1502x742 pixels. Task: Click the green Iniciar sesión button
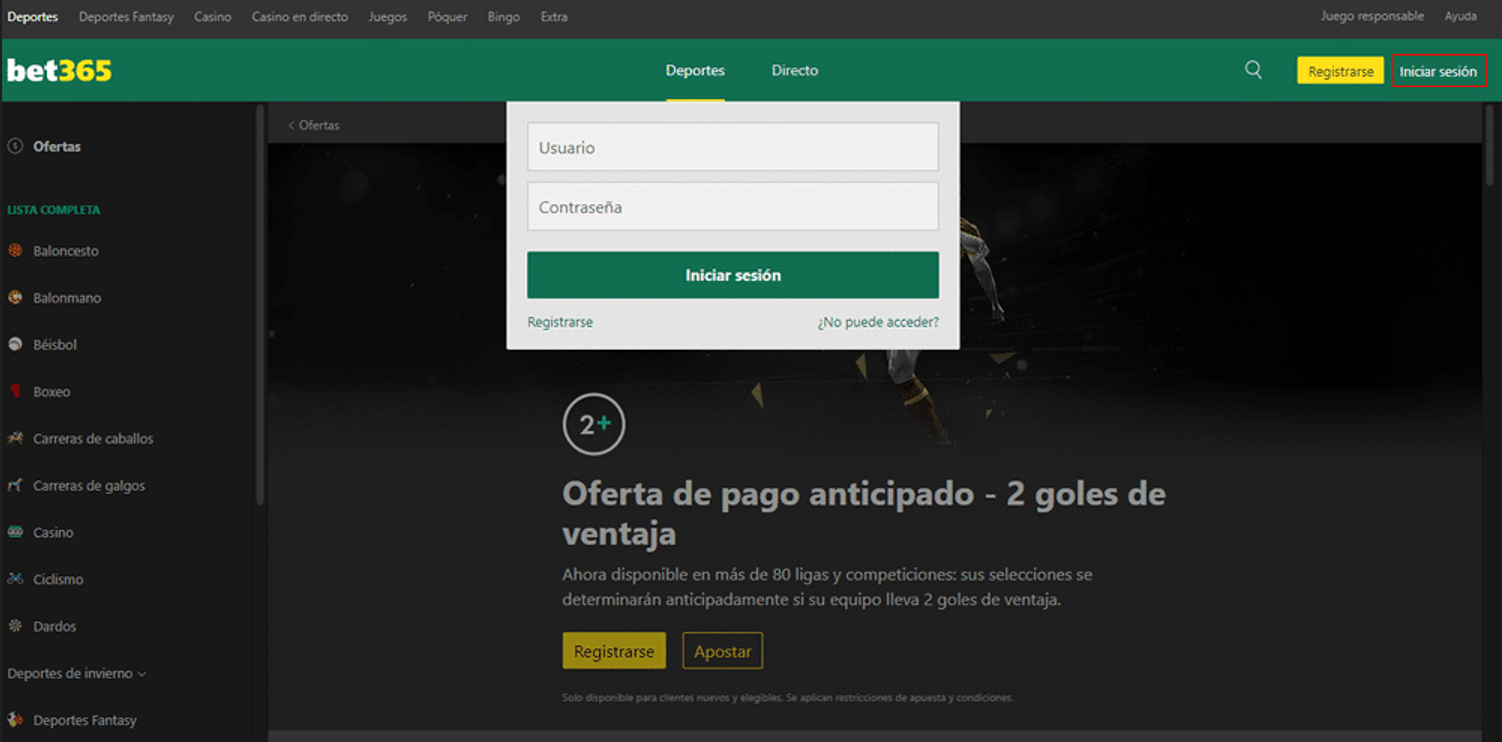pyautogui.click(x=733, y=275)
